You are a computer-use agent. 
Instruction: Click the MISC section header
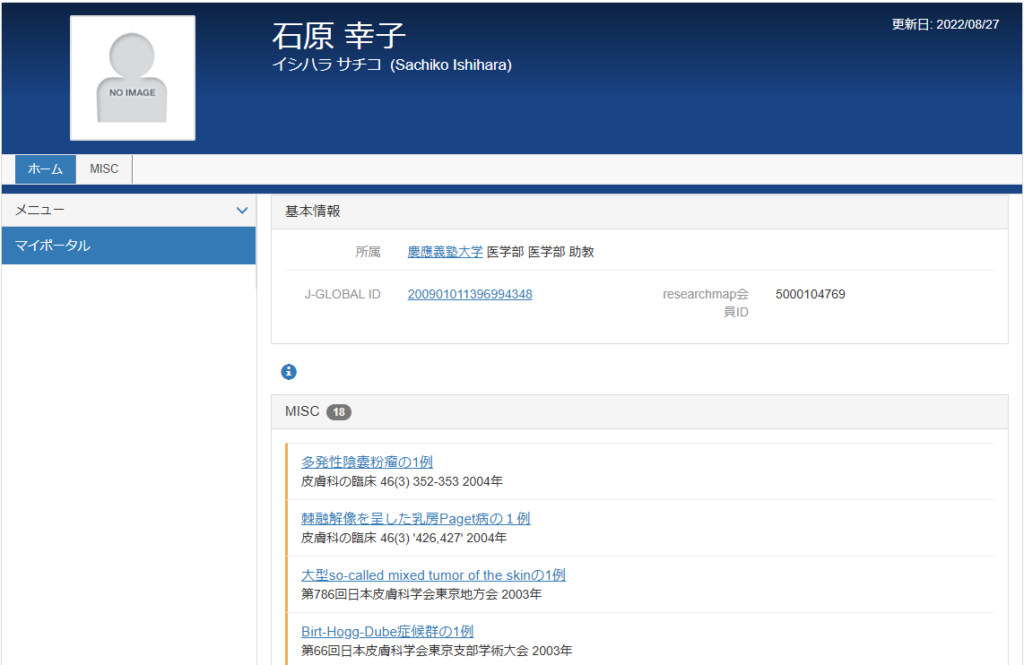click(x=639, y=412)
